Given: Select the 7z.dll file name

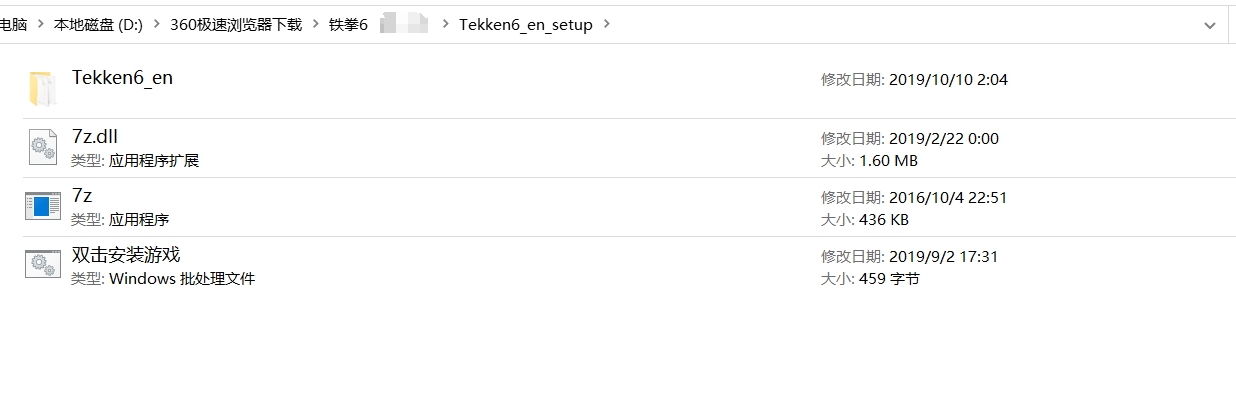Looking at the screenshot, I should (95, 137).
